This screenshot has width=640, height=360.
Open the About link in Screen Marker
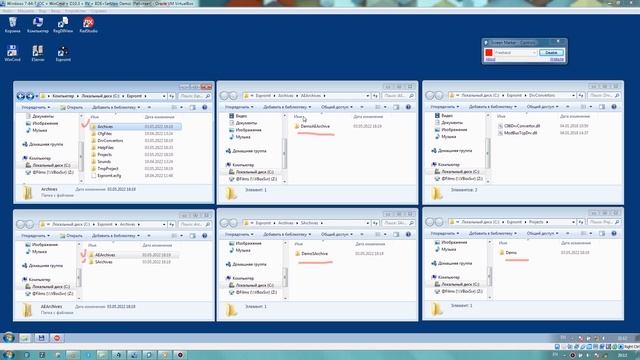pos(490,60)
